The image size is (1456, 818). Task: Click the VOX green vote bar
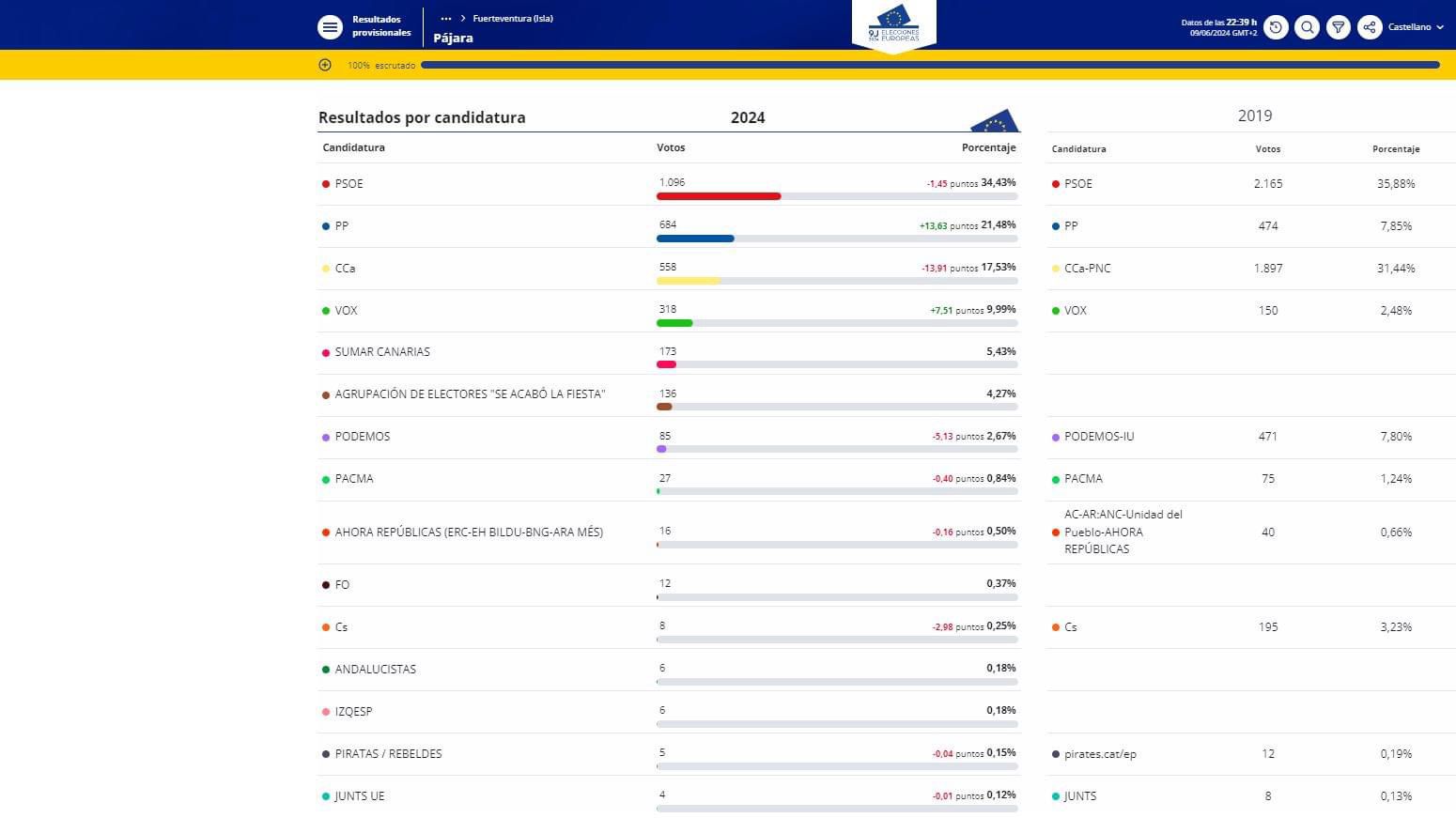click(674, 323)
